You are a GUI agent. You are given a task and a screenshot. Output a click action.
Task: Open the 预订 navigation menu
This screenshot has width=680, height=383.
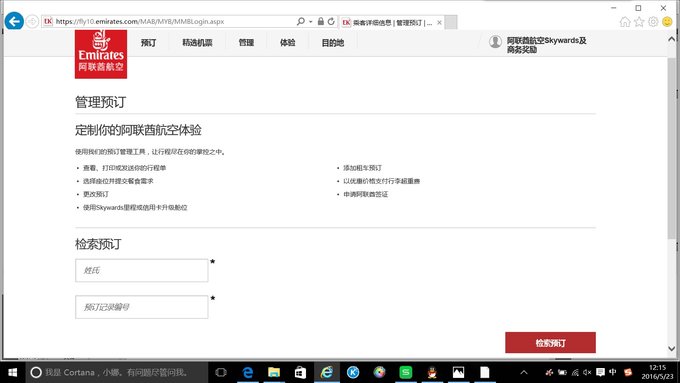[148, 43]
